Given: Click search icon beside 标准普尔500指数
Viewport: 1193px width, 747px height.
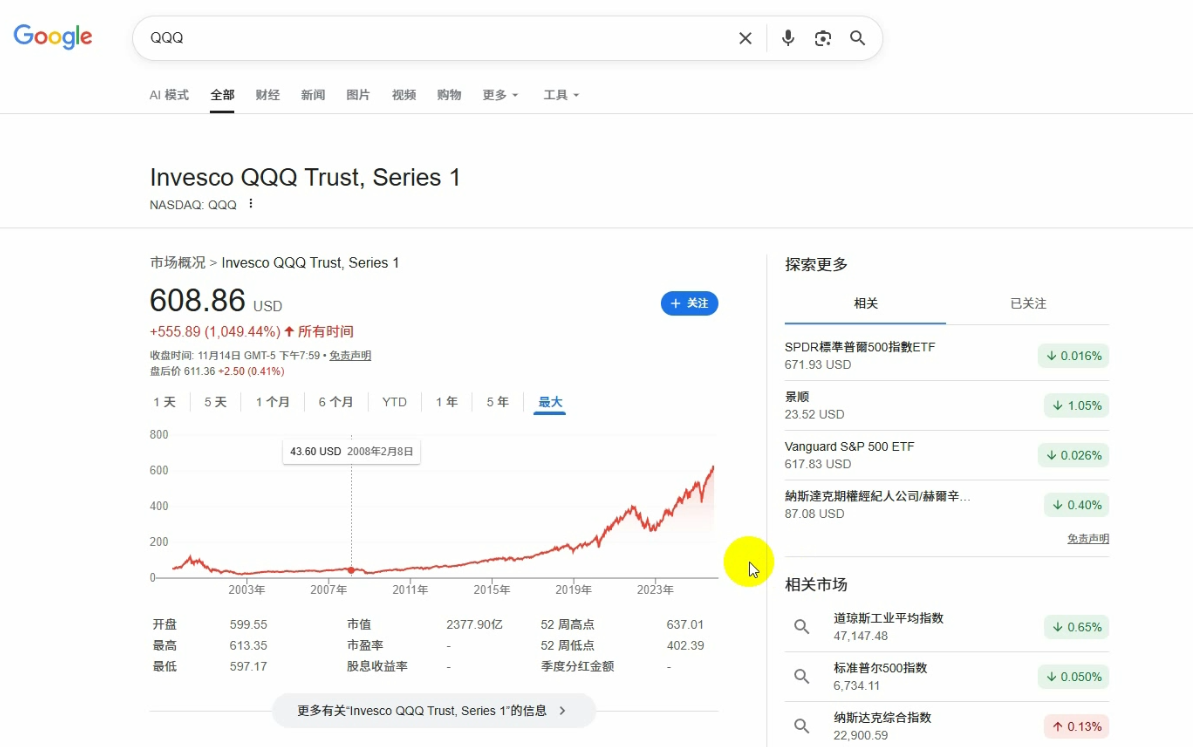Looking at the screenshot, I should click(x=801, y=676).
